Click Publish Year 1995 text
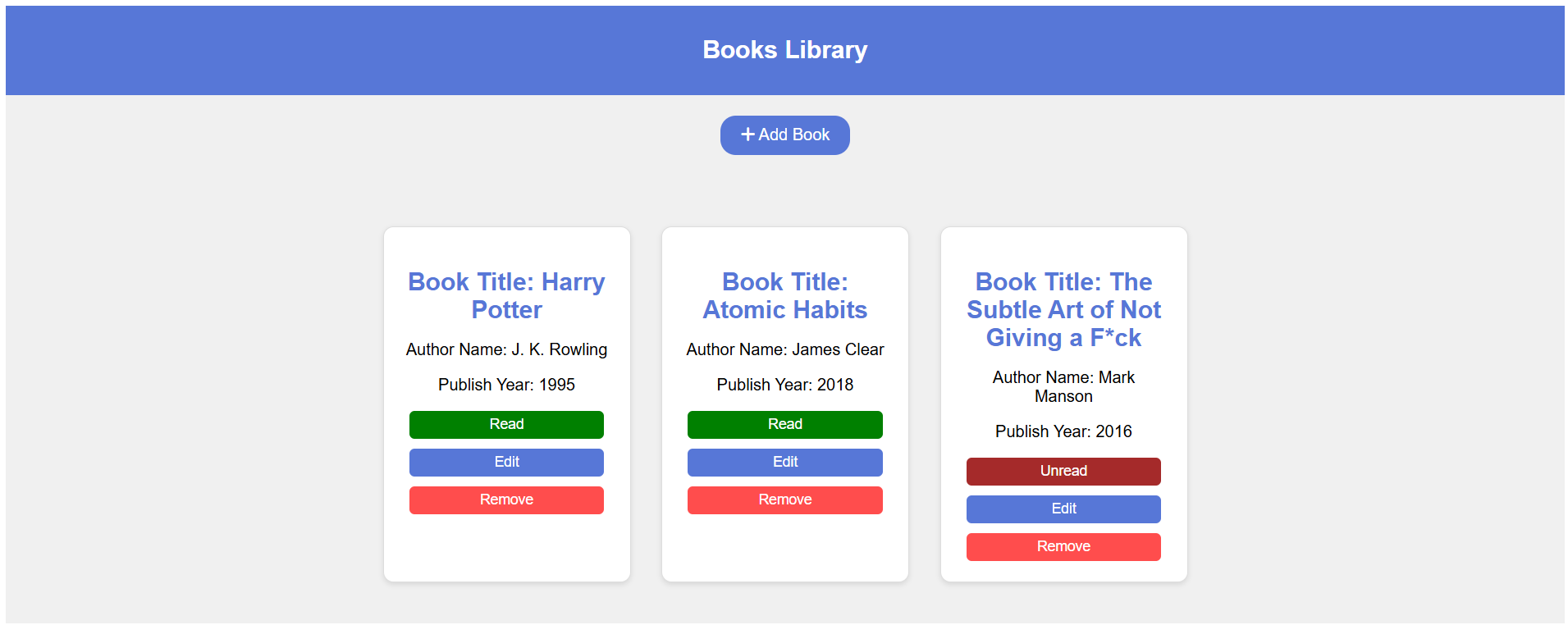1568x625 pixels. [x=506, y=385]
